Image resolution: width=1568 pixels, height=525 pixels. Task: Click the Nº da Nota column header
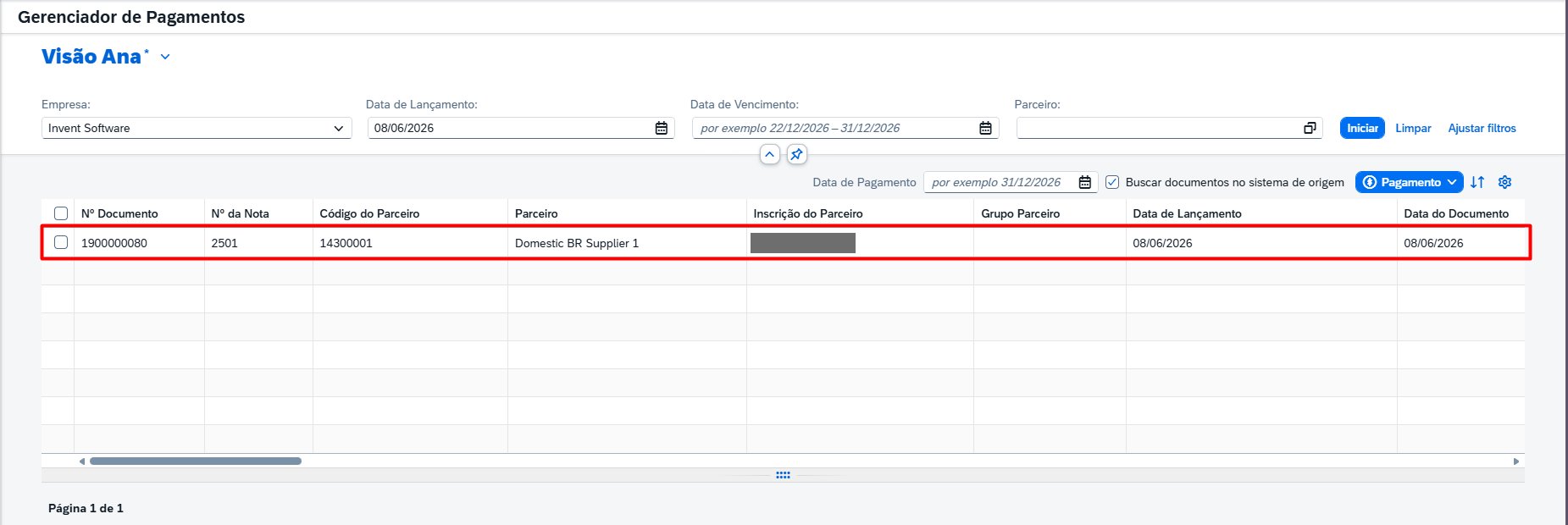click(x=258, y=213)
